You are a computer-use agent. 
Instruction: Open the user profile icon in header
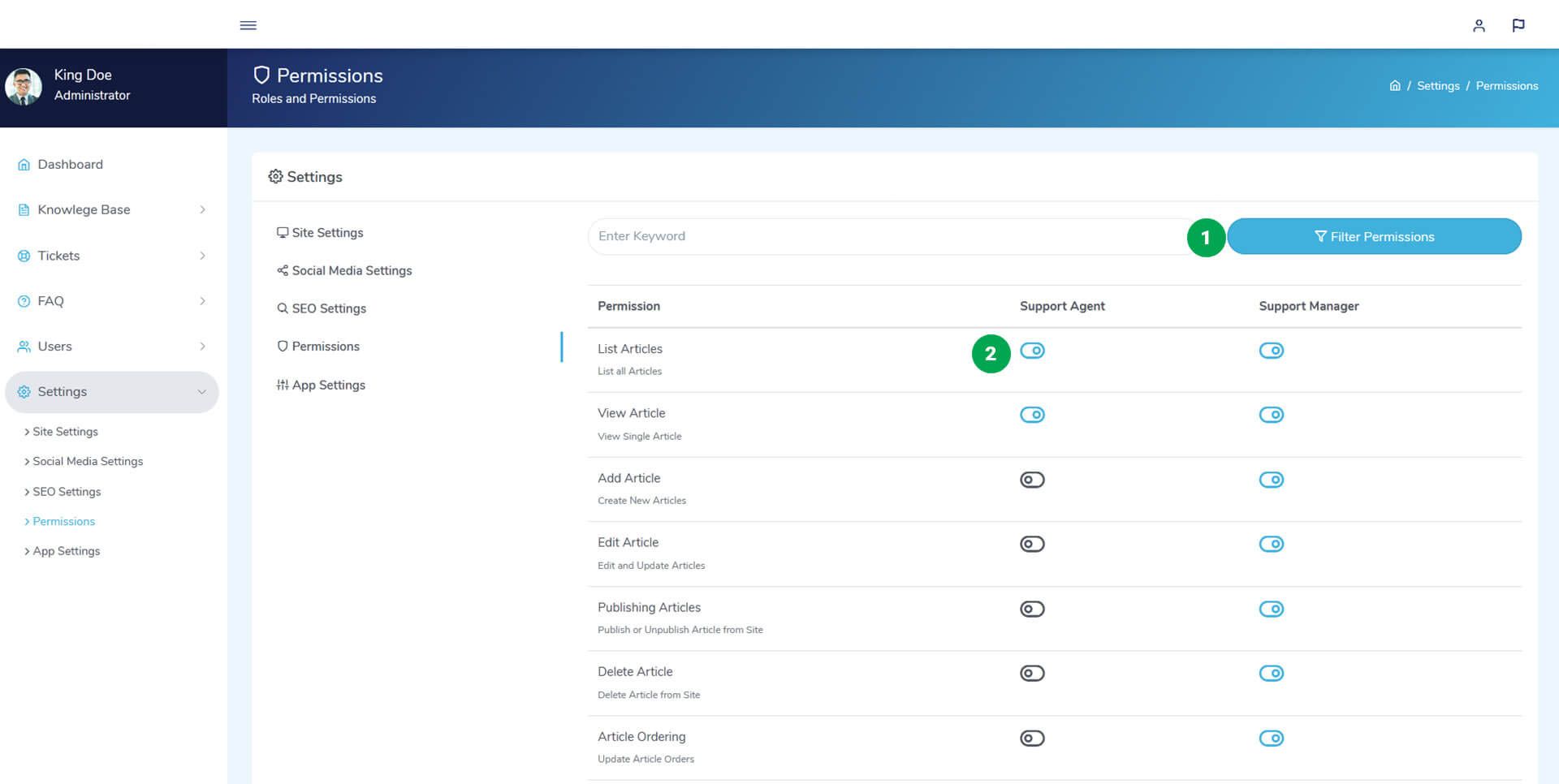(1479, 25)
